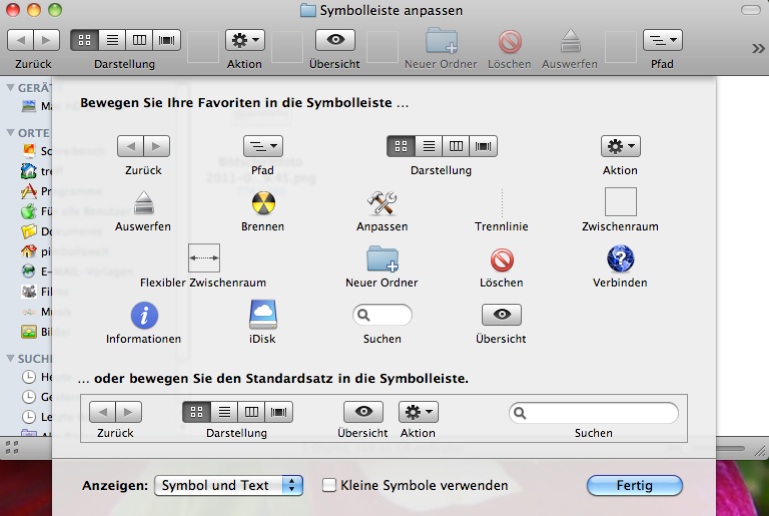
Task: Click the toolbar's forward arrow under Zurück
Action: point(47,40)
